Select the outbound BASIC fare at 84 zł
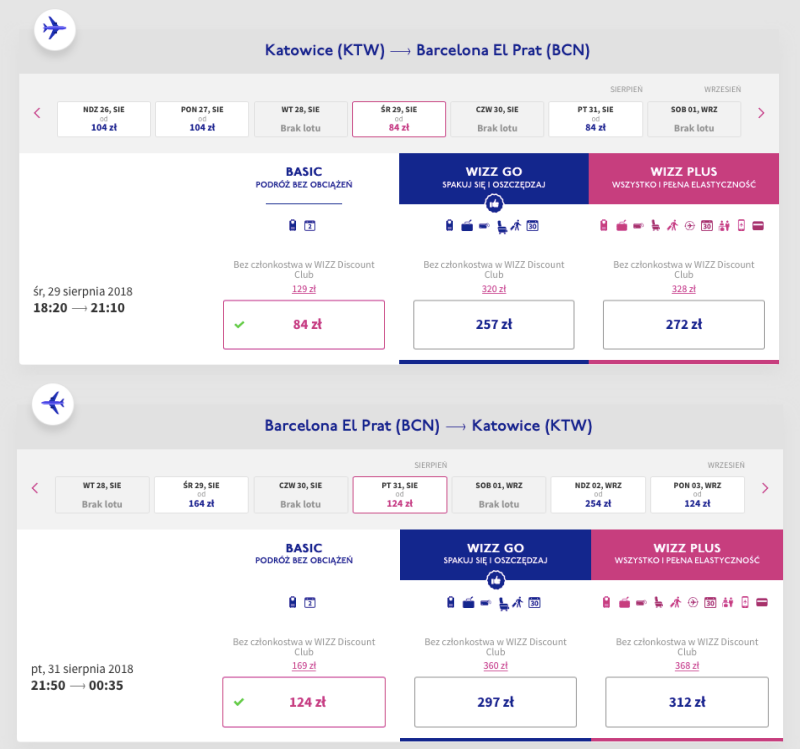Image resolution: width=800 pixels, height=749 pixels. coord(304,324)
